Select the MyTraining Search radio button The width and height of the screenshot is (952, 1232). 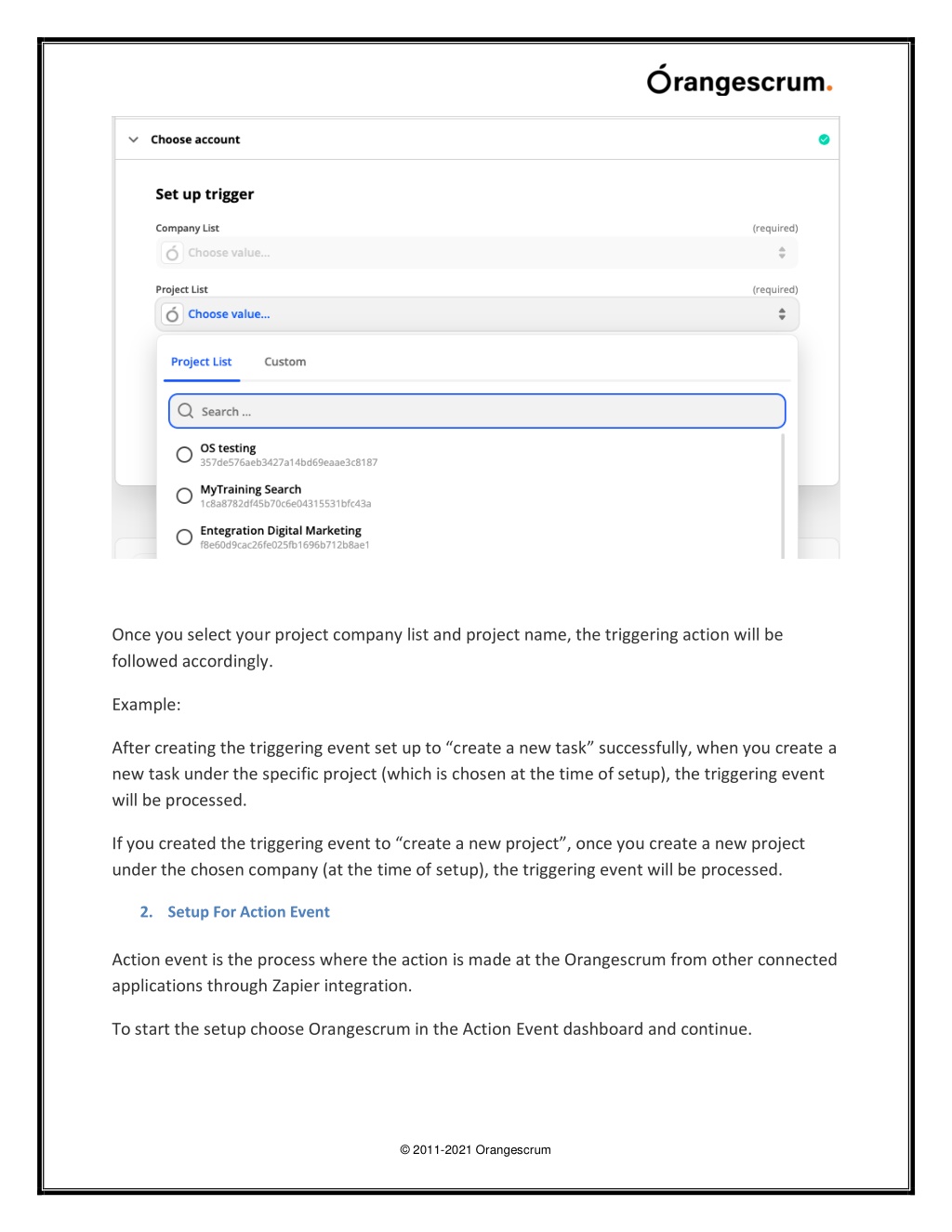pos(184,496)
